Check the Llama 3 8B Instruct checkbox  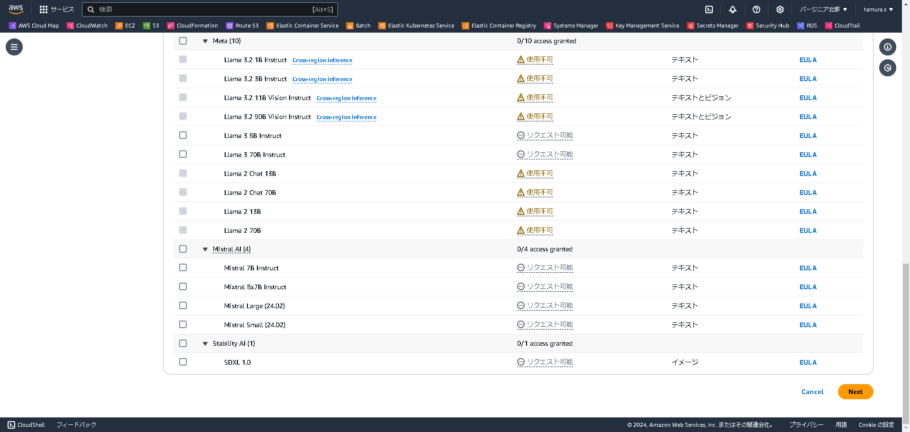(x=183, y=135)
